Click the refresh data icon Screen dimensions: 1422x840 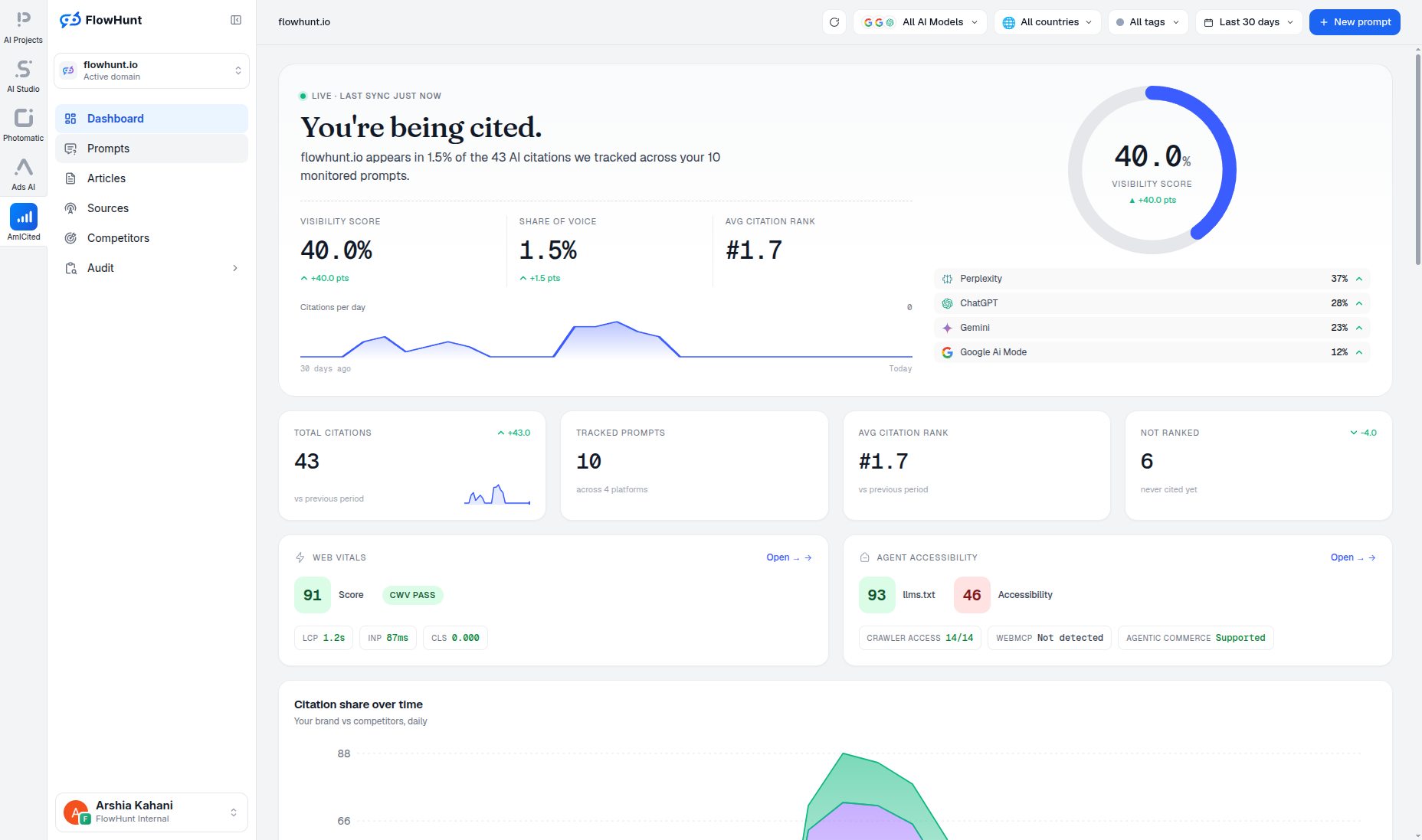[834, 22]
